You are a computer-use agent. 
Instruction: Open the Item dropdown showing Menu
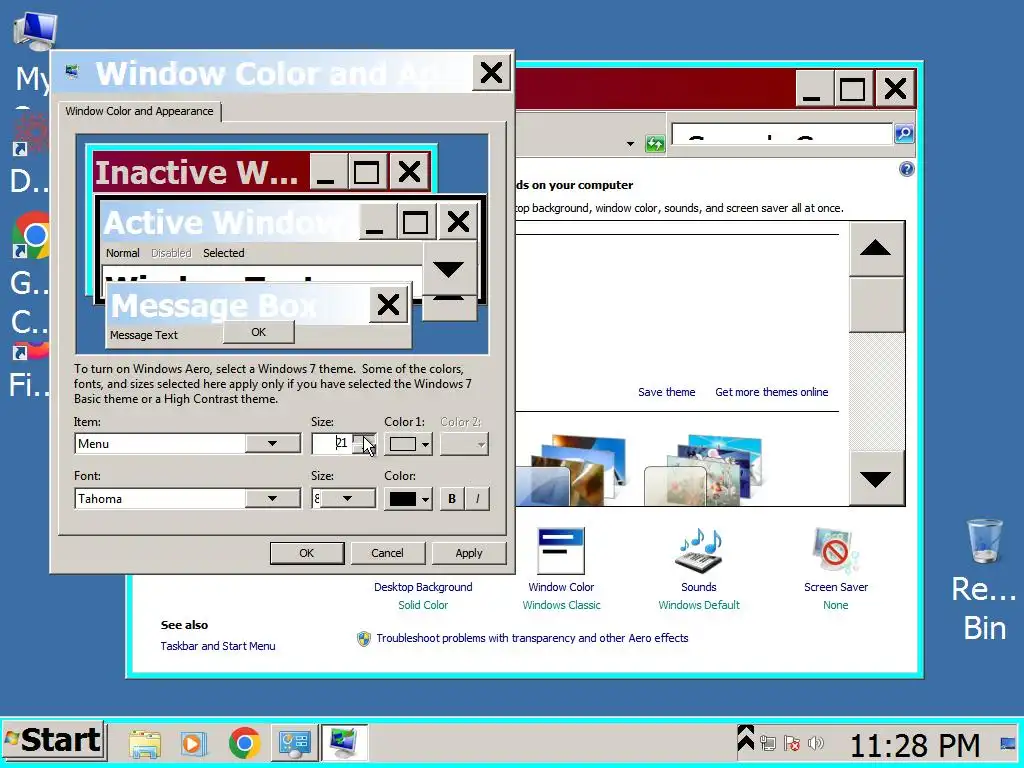tap(187, 443)
